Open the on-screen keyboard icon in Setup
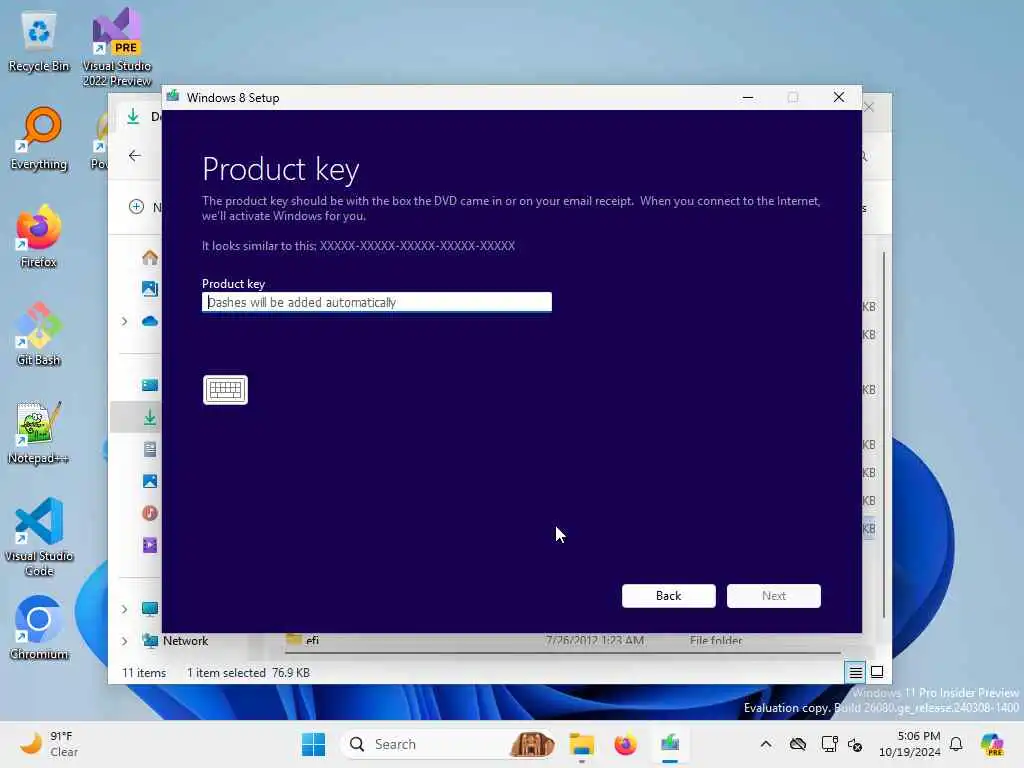 point(225,390)
